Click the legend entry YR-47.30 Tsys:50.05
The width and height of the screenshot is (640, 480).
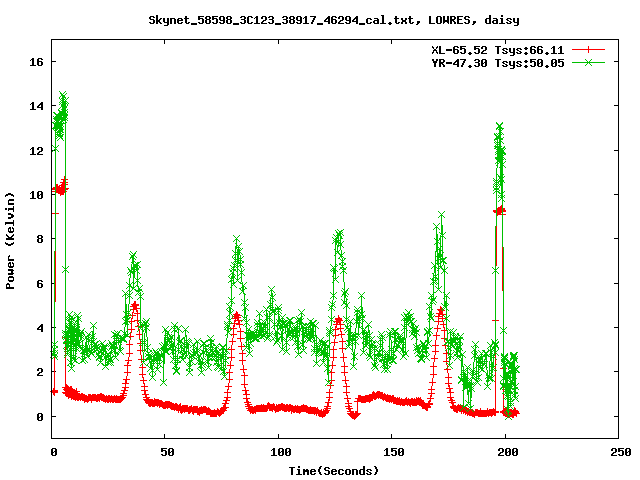[x=498, y=63]
